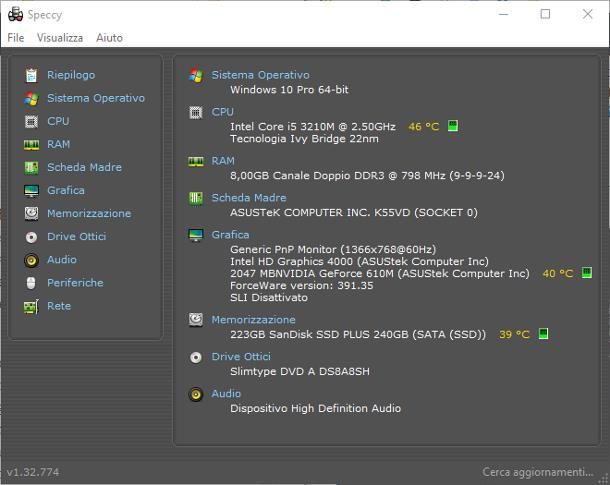Open Scheda Madre section in sidebar
The image size is (610, 485).
click(x=84, y=167)
